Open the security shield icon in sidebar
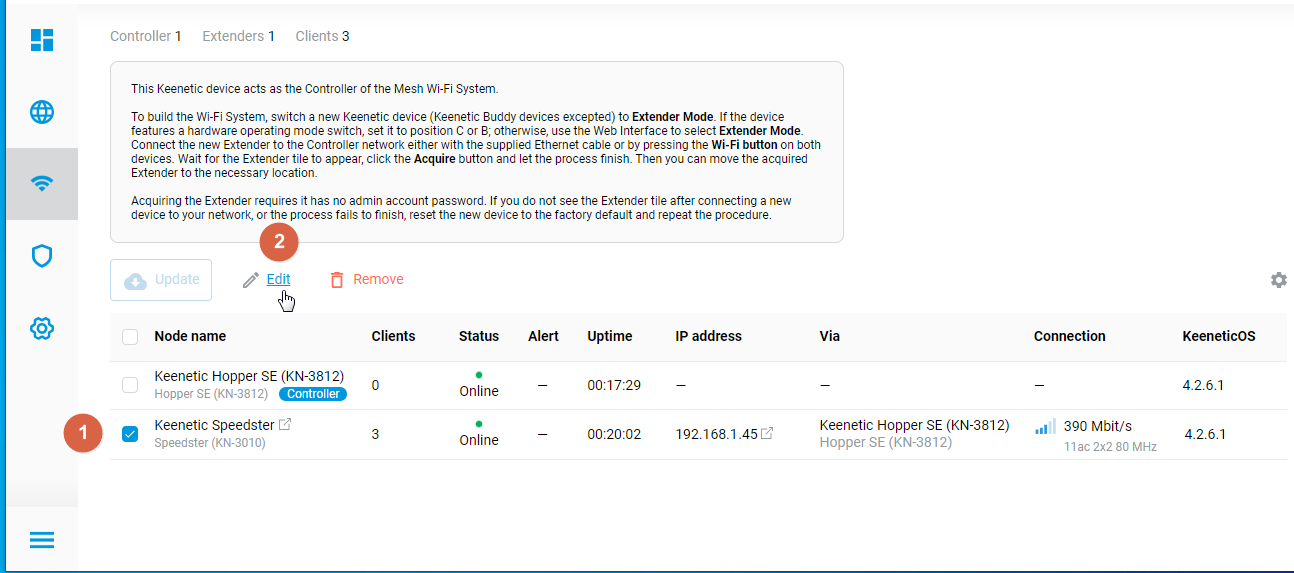This screenshot has height=573, width=1294. click(42, 256)
